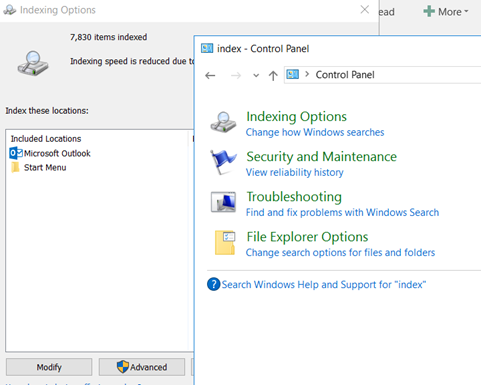Open the Indexing Options heading link
Screen dimensions: 481x385
(x=296, y=116)
